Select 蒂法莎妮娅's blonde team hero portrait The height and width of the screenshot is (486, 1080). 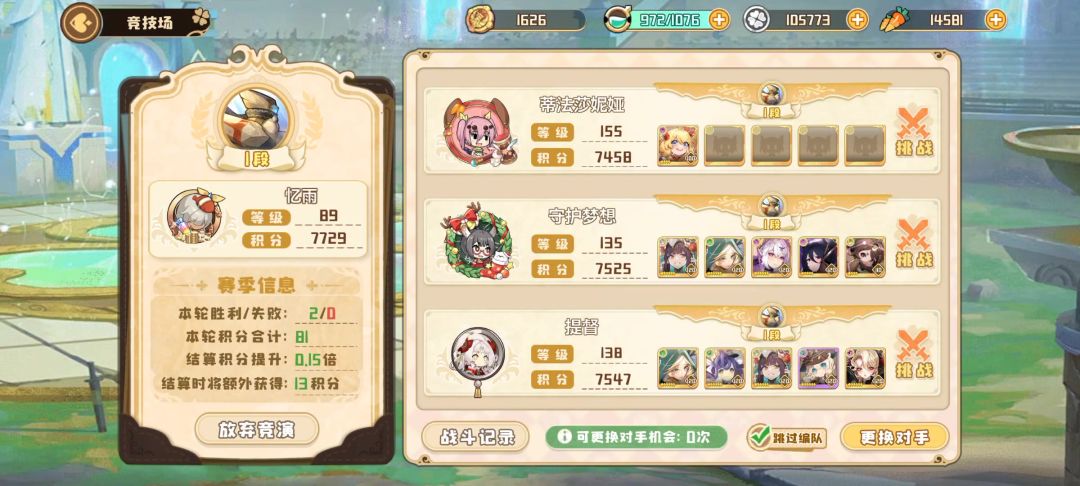pyautogui.click(x=678, y=145)
